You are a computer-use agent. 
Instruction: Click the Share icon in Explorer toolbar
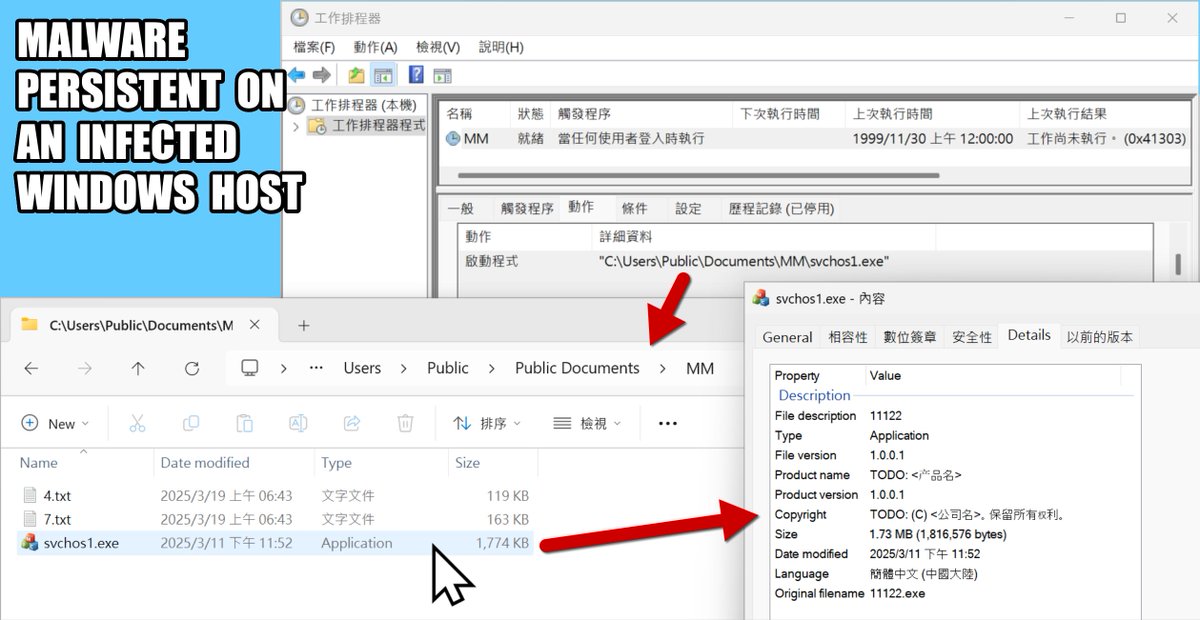pos(351,423)
